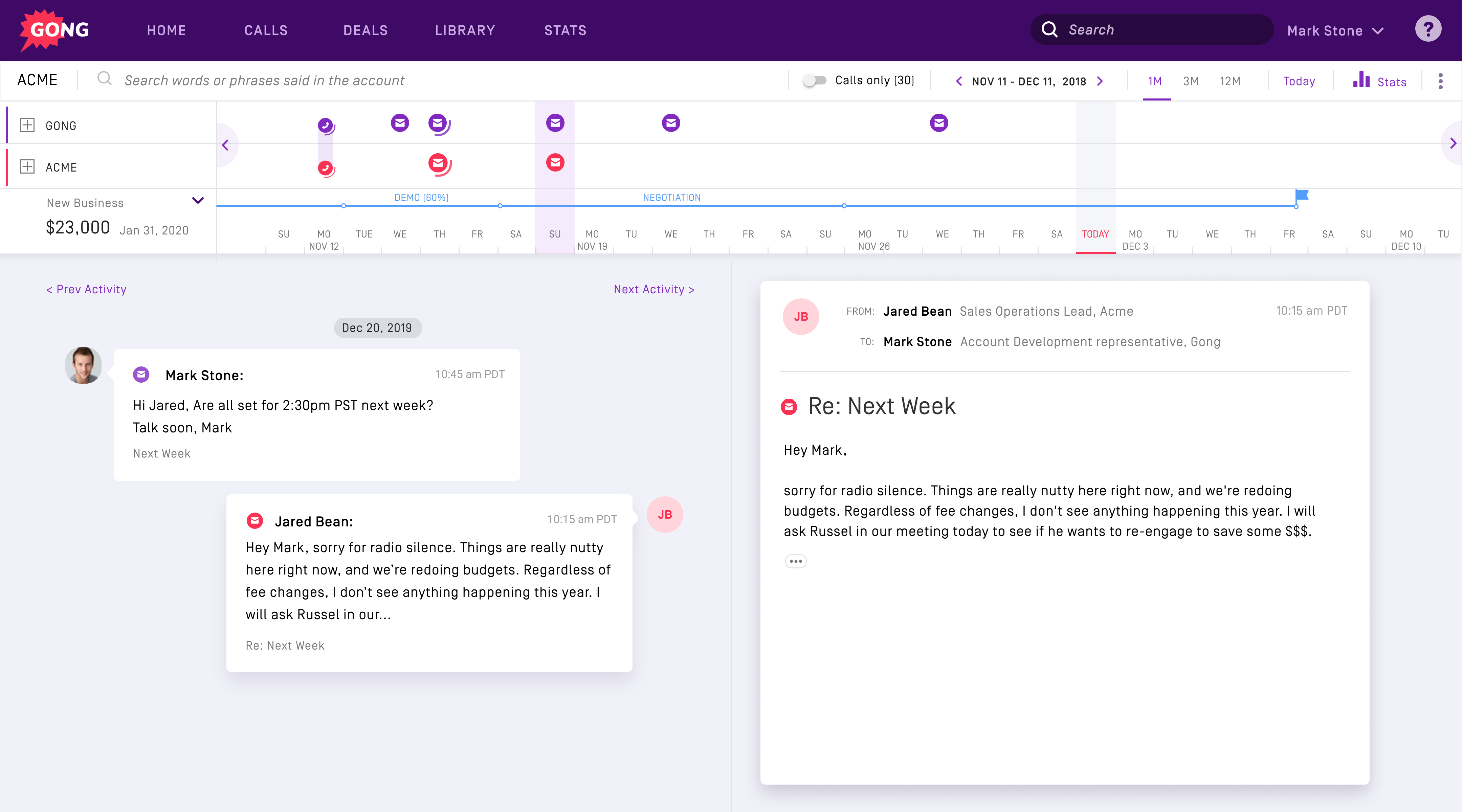Open the help question mark icon
Viewport: 1462px width, 812px height.
[x=1428, y=29]
